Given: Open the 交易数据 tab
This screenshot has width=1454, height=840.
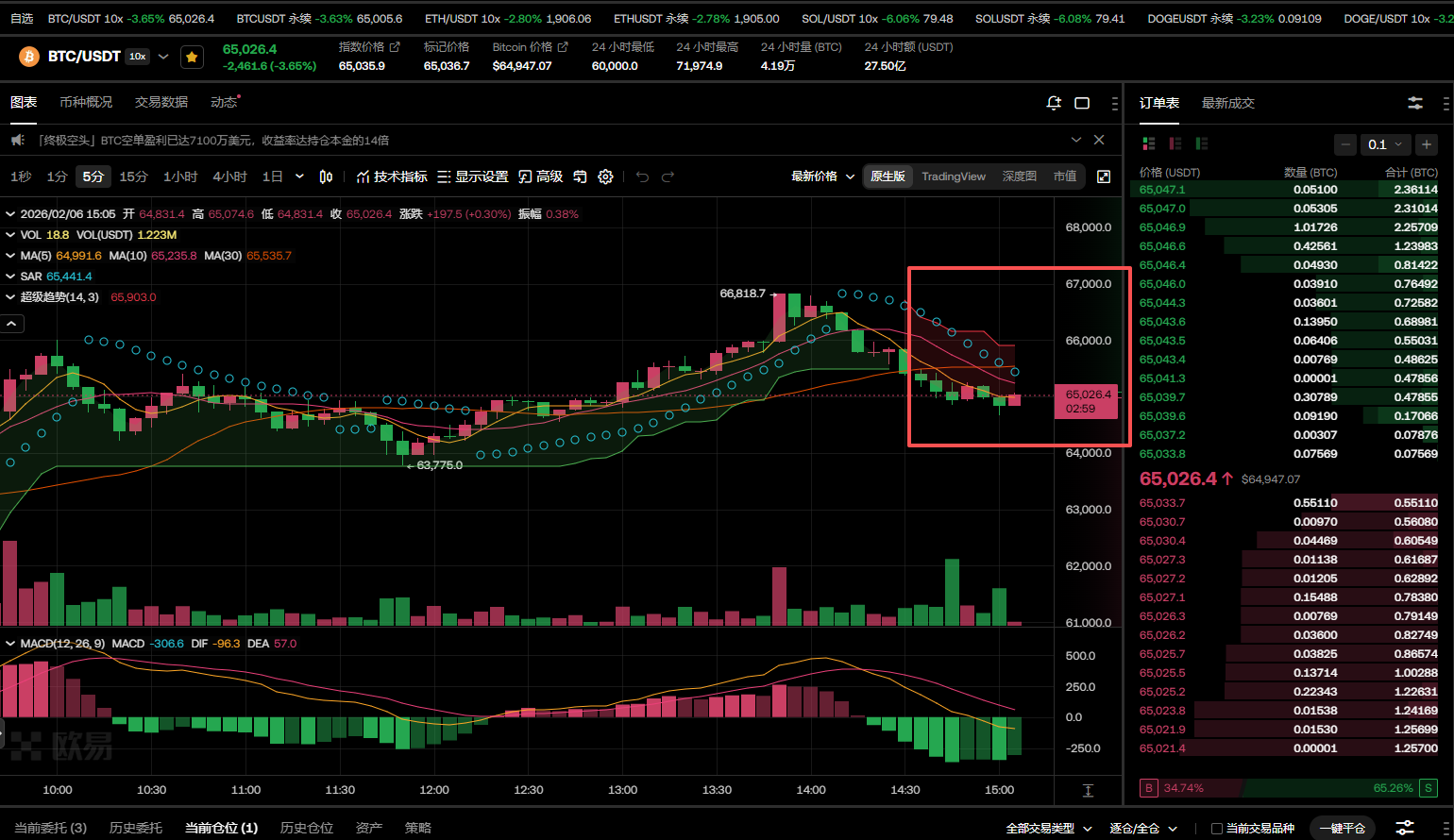Looking at the screenshot, I should (x=161, y=102).
